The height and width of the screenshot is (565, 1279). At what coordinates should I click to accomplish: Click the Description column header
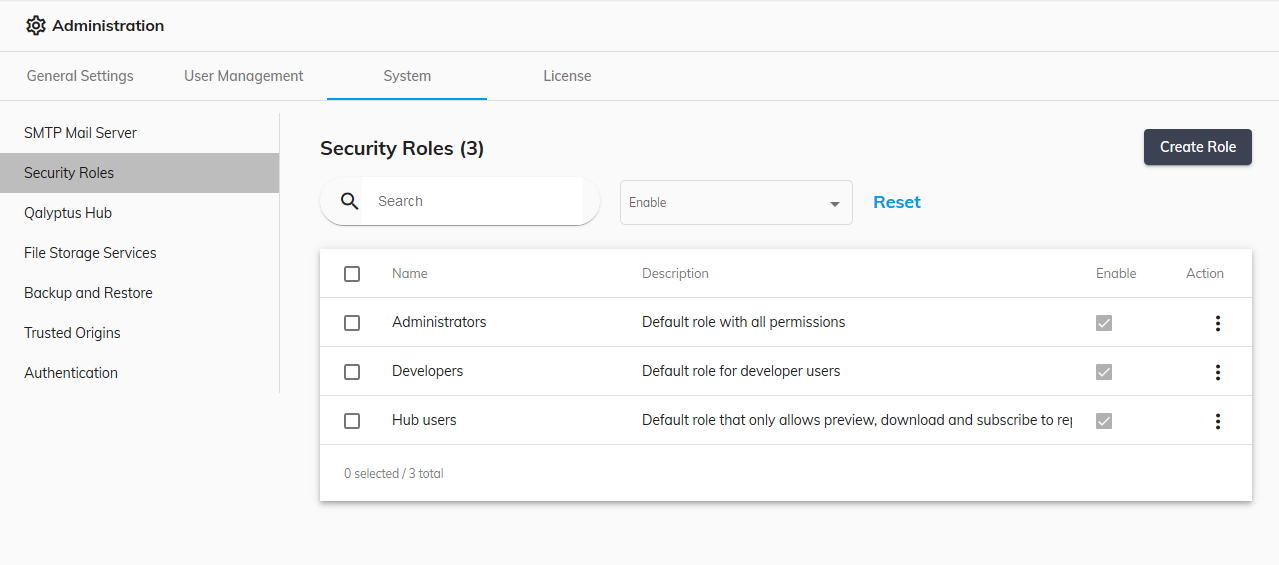click(675, 274)
